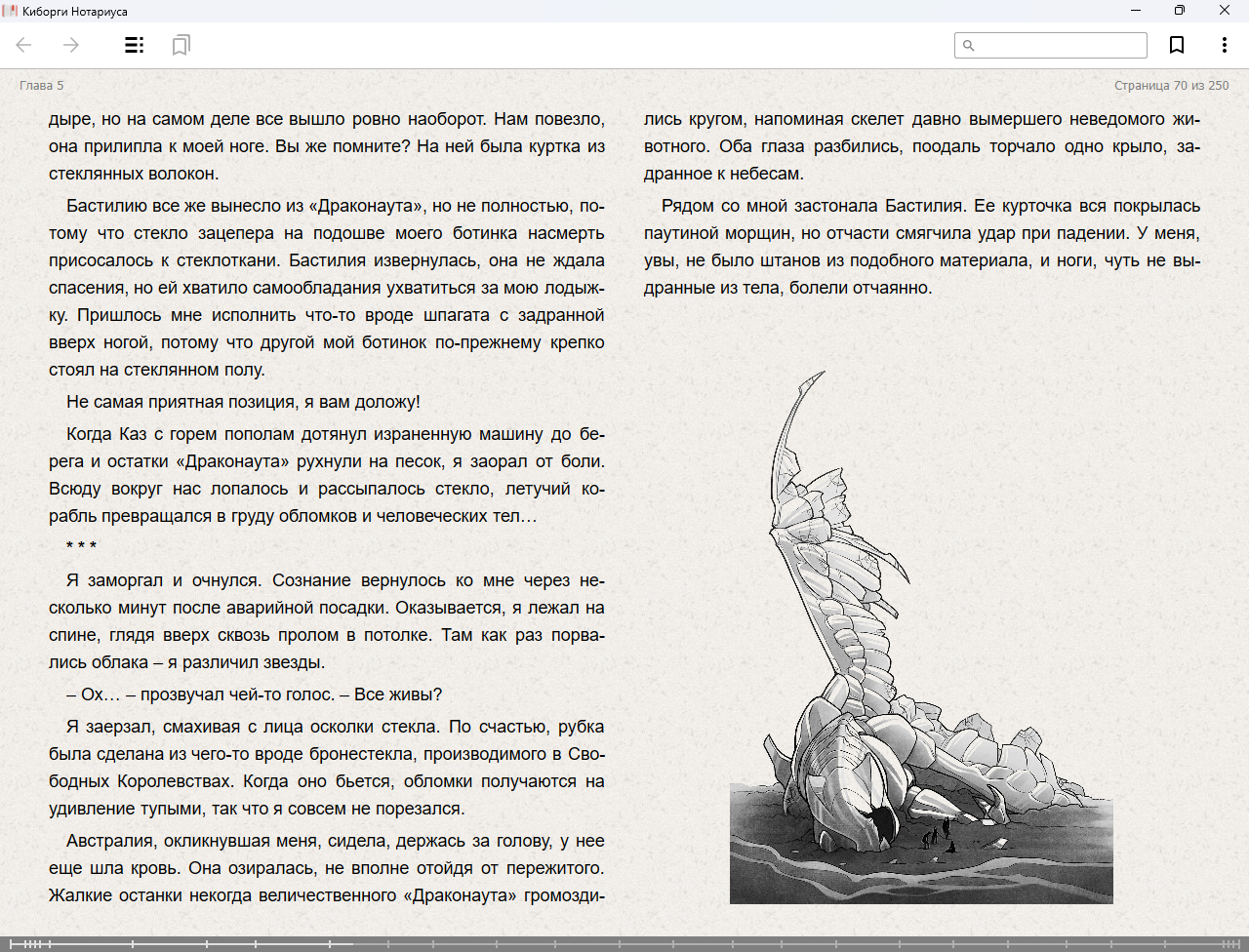Viewport: 1249px width, 952px height.
Task: Bookmark this page with the bookmark icon
Action: [x=1177, y=45]
